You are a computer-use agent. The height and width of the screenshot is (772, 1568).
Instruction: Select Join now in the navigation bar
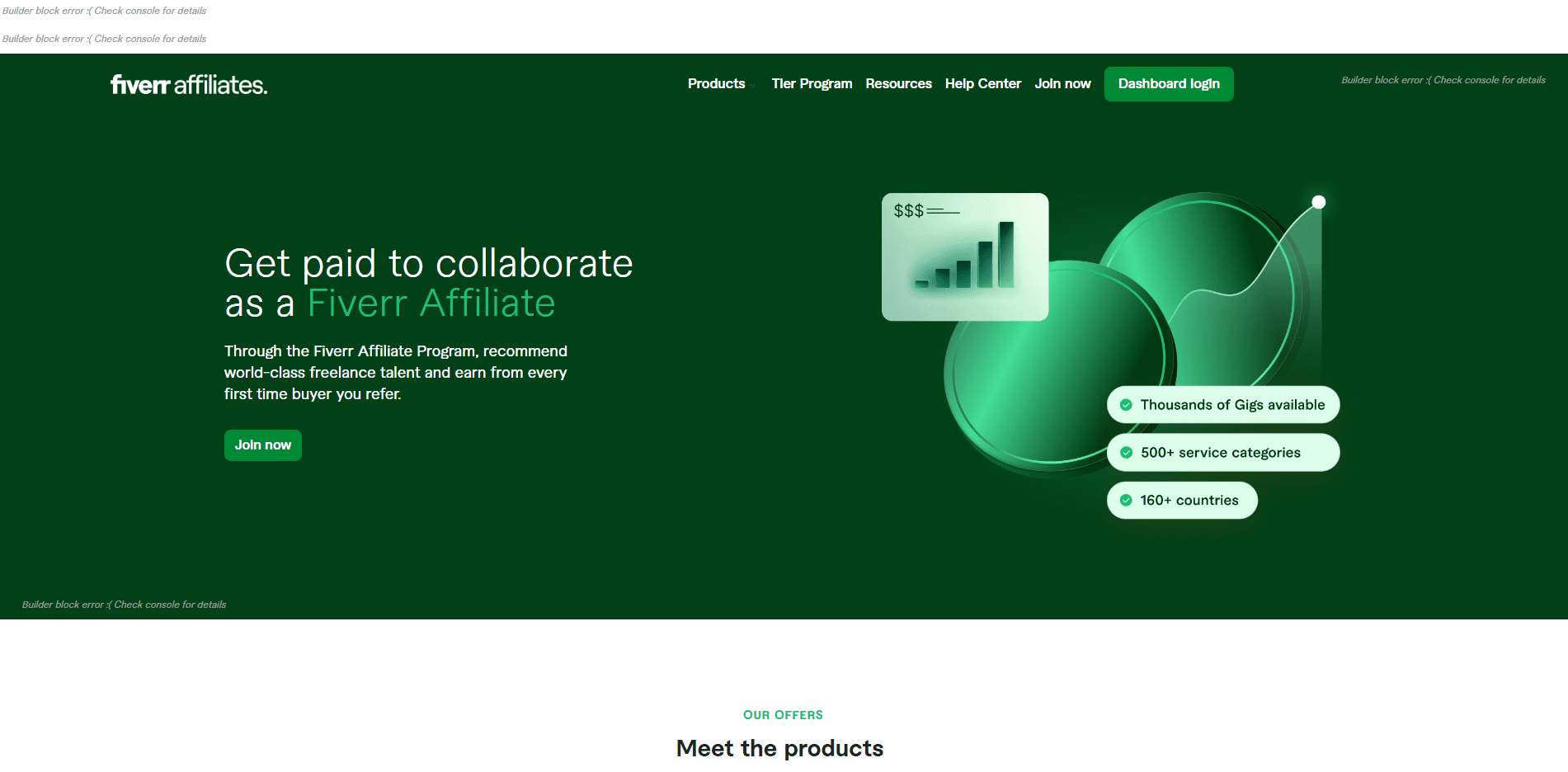[x=1062, y=84]
